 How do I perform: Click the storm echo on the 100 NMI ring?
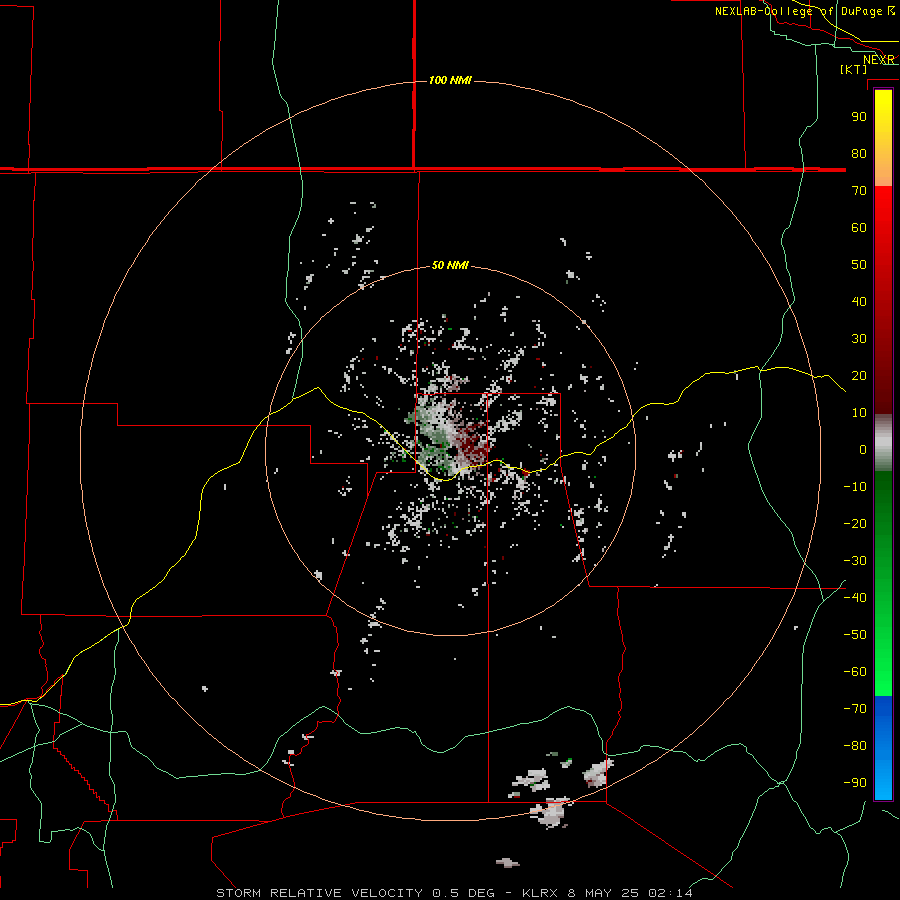552,812
